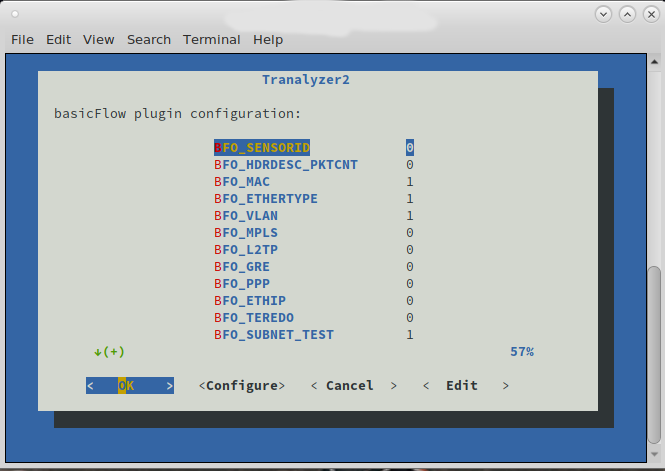This screenshot has height=471, width=665.
Task: Select the BFO_MPLS entry
Action: tap(246, 232)
